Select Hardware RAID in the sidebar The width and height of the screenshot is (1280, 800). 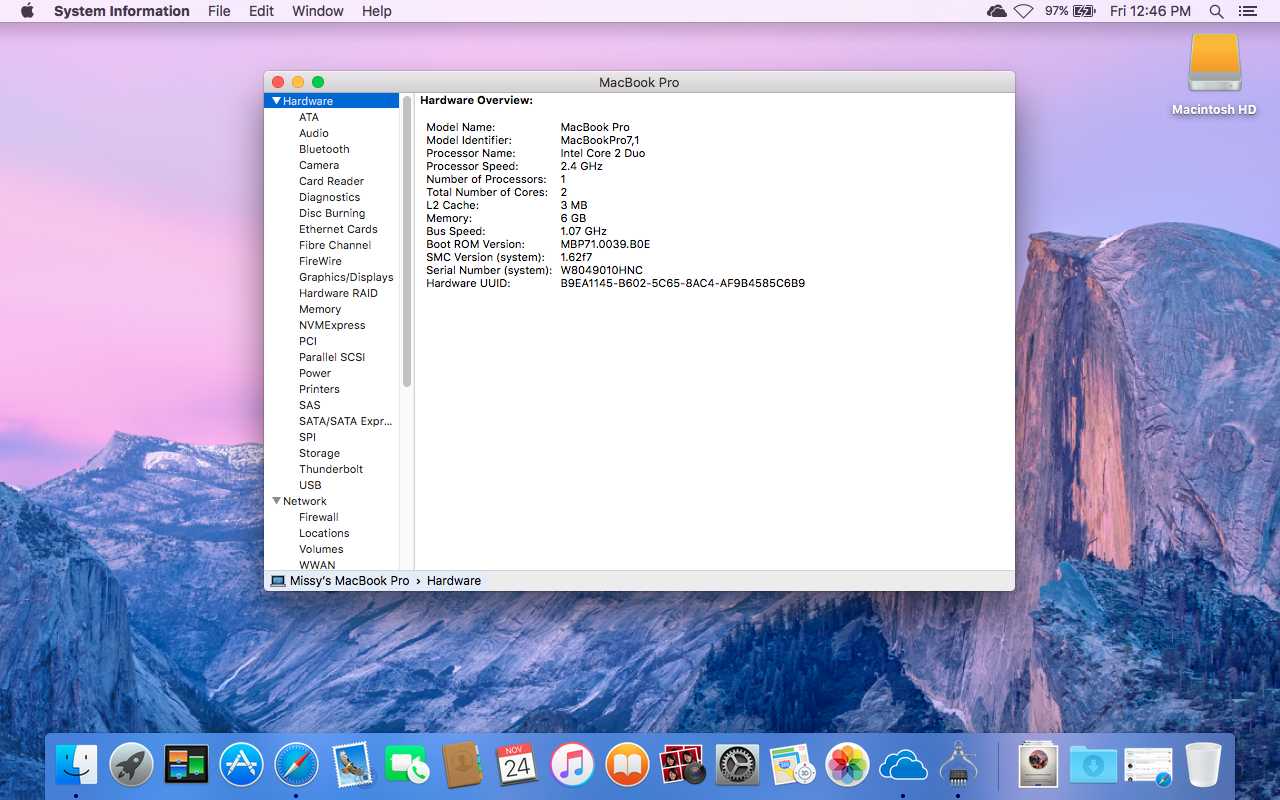[x=338, y=293]
